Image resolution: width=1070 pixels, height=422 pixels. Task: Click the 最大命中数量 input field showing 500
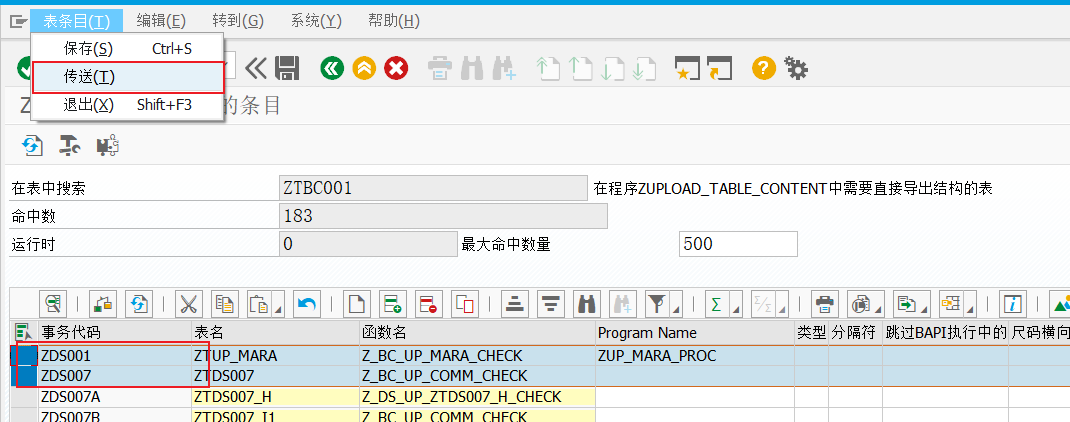[738, 244]
